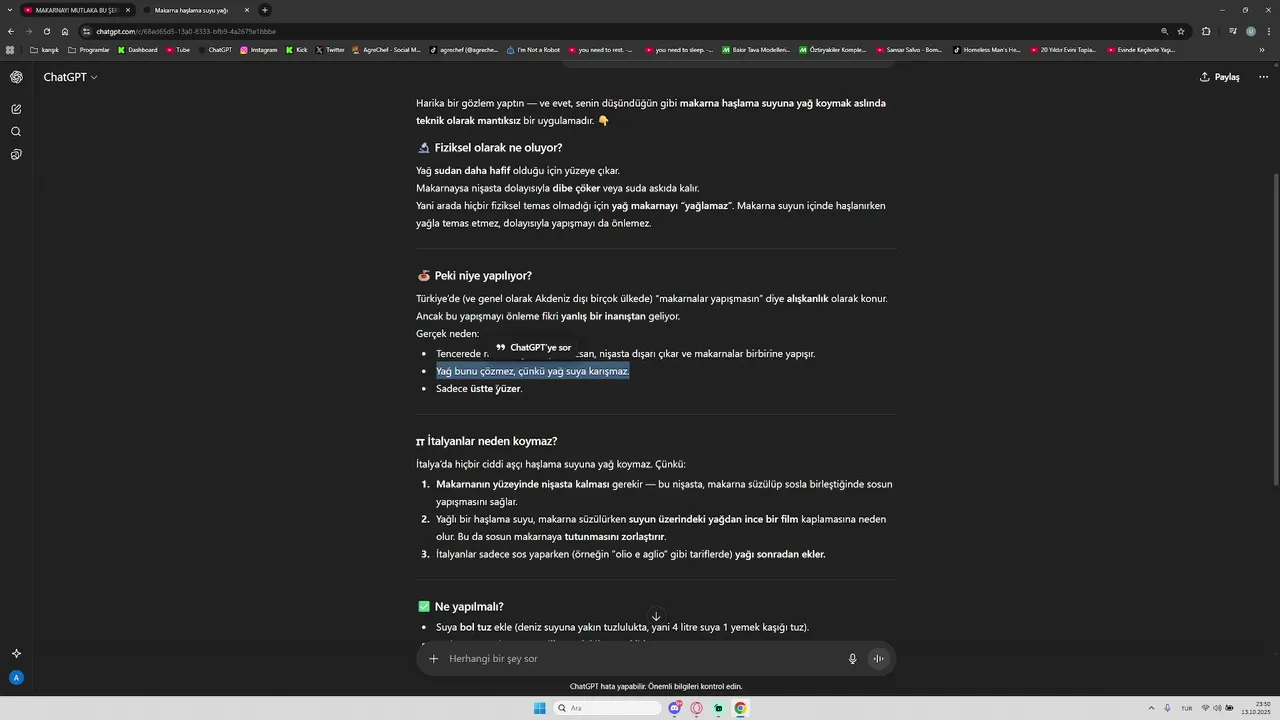Open the Kick bookmark
Screen dimensions: 1280x720
(297, 50)
